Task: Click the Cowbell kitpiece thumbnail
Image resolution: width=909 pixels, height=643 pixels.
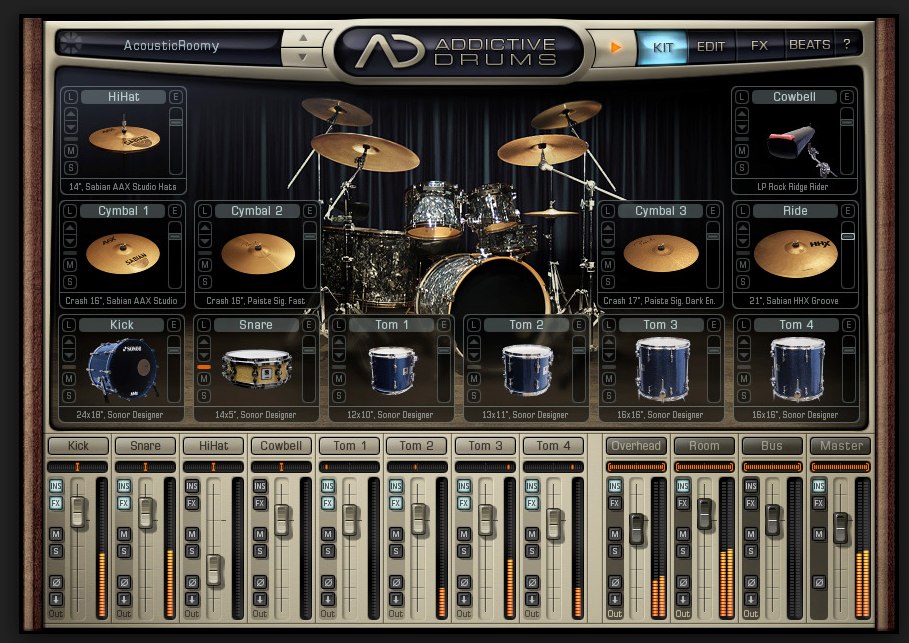Action: pyautogui.click(x=800, y=149)
